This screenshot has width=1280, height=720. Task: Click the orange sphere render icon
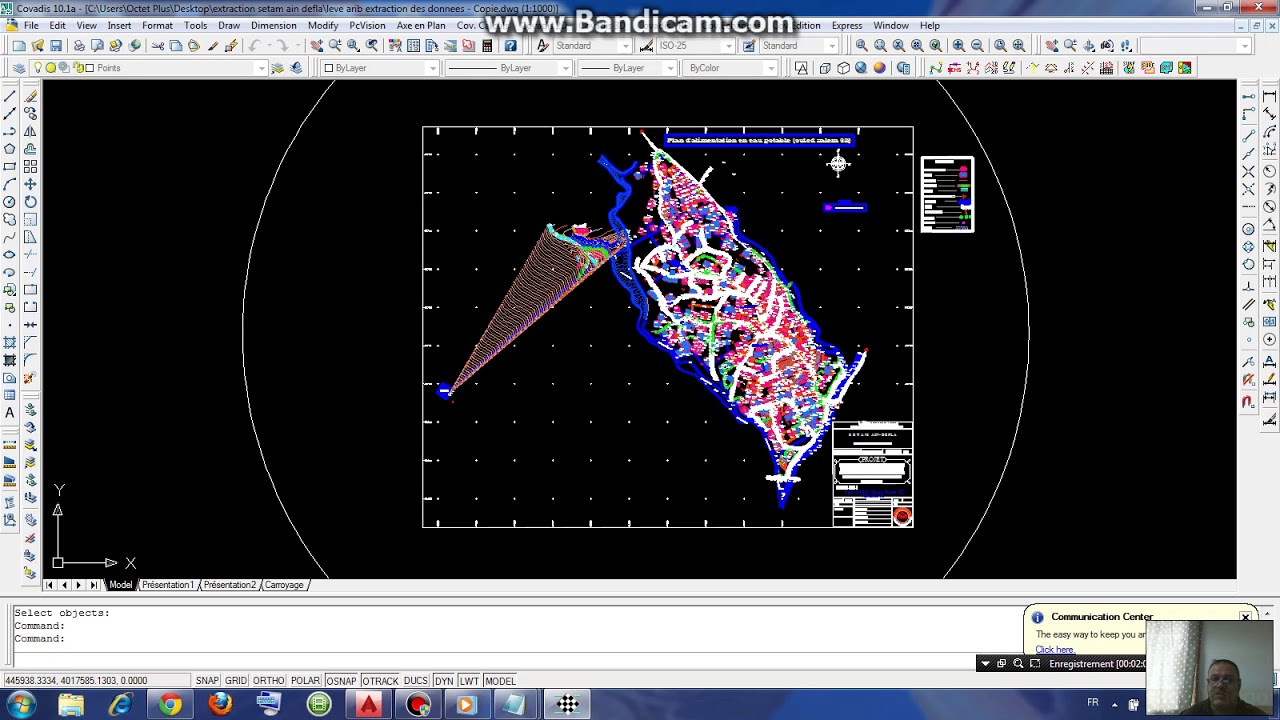click(880, 68)
